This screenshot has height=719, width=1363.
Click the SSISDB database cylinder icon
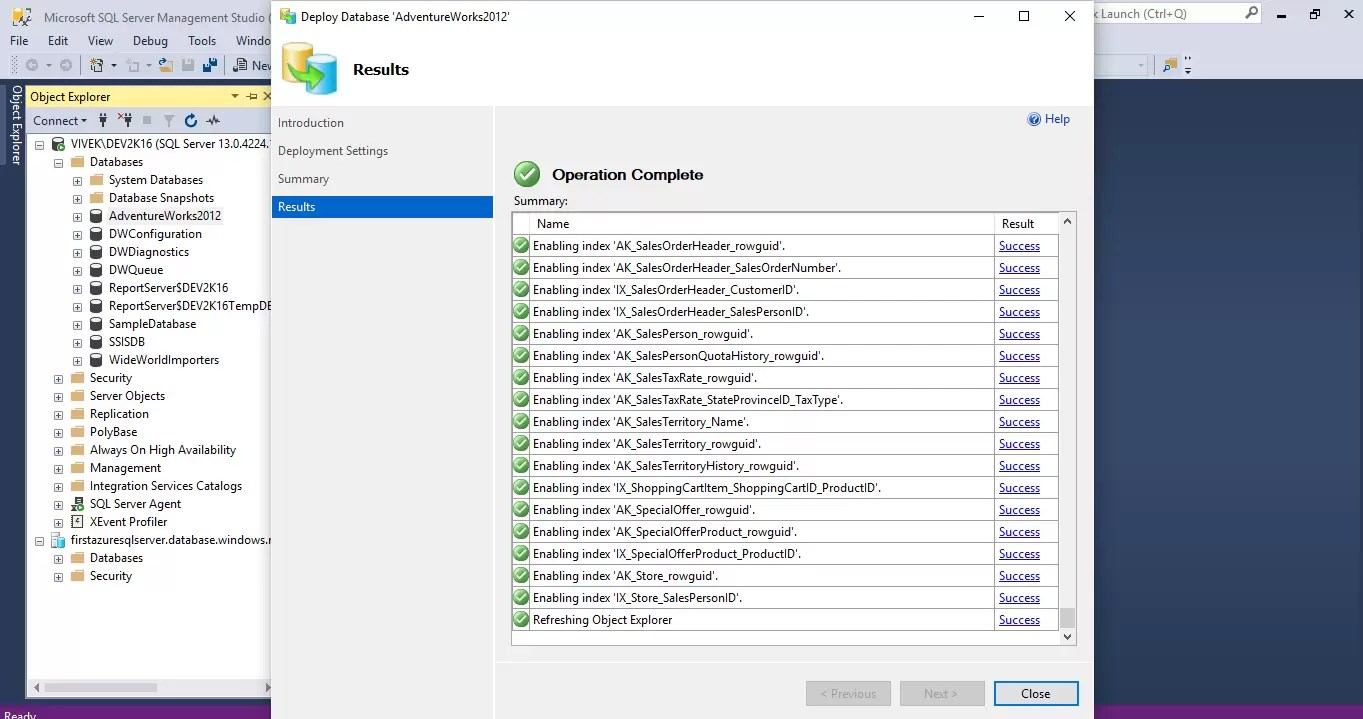point(96,342)
